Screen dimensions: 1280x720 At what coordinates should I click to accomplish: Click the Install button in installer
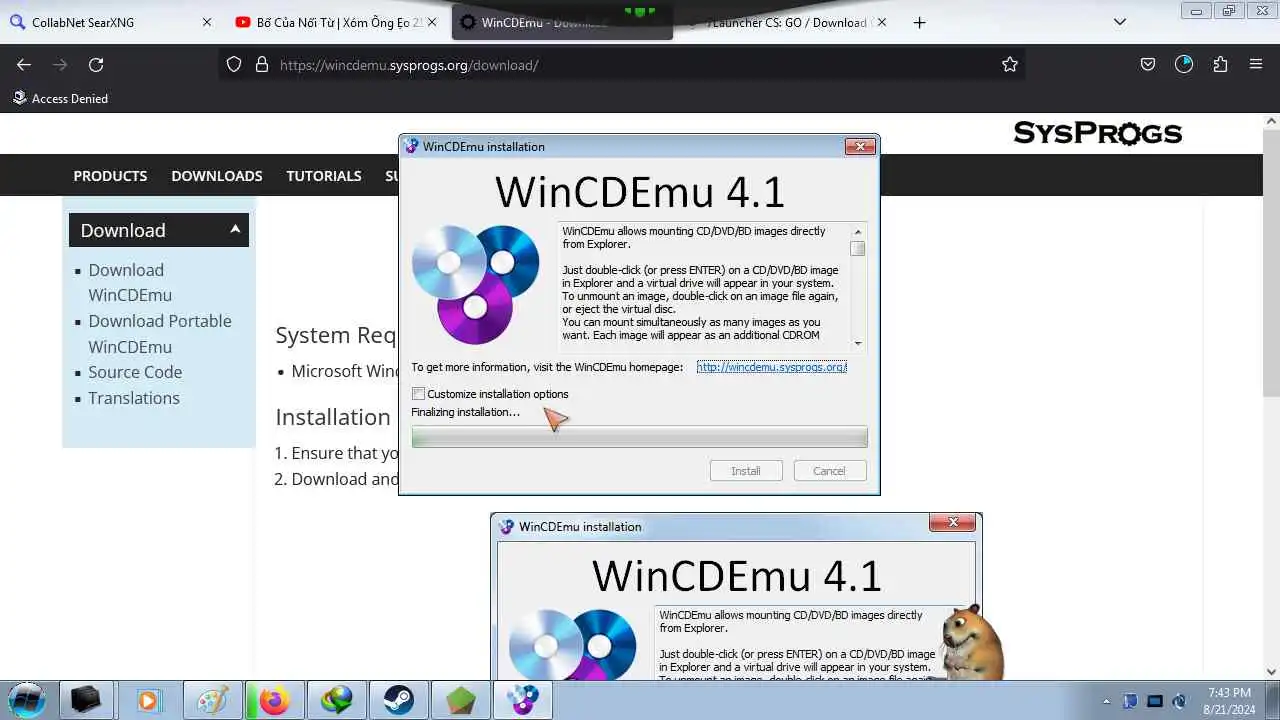click(x=746, y=471)
